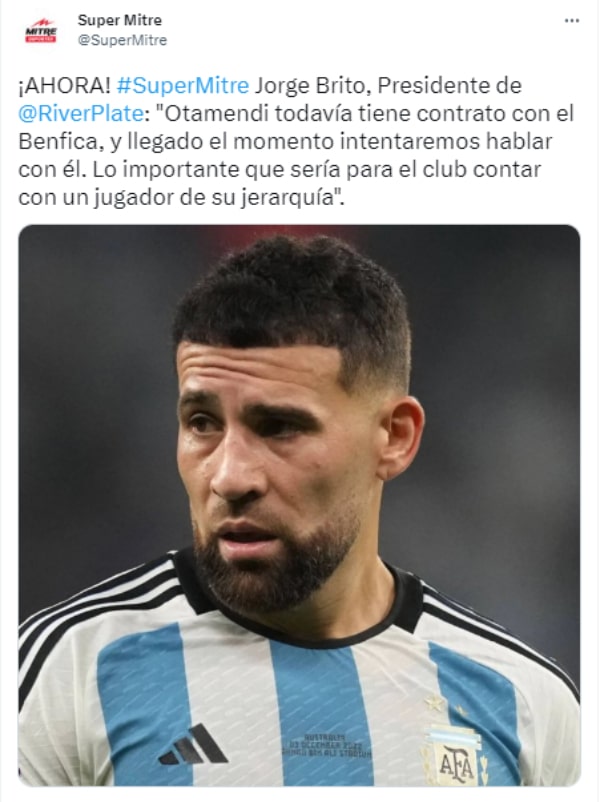Click the word "Benfica" in the tweet text

coord(58,142)
